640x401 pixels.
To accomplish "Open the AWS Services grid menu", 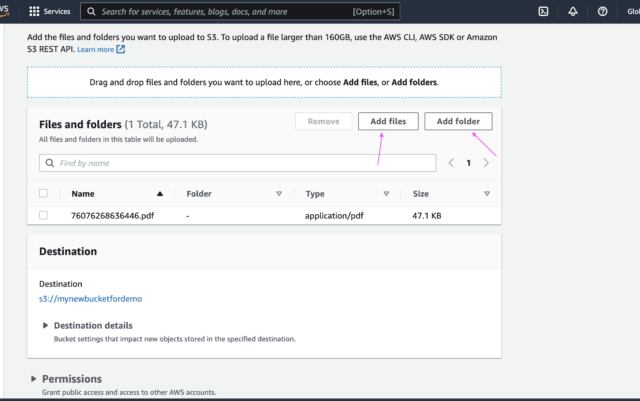I will coord(35,12).
